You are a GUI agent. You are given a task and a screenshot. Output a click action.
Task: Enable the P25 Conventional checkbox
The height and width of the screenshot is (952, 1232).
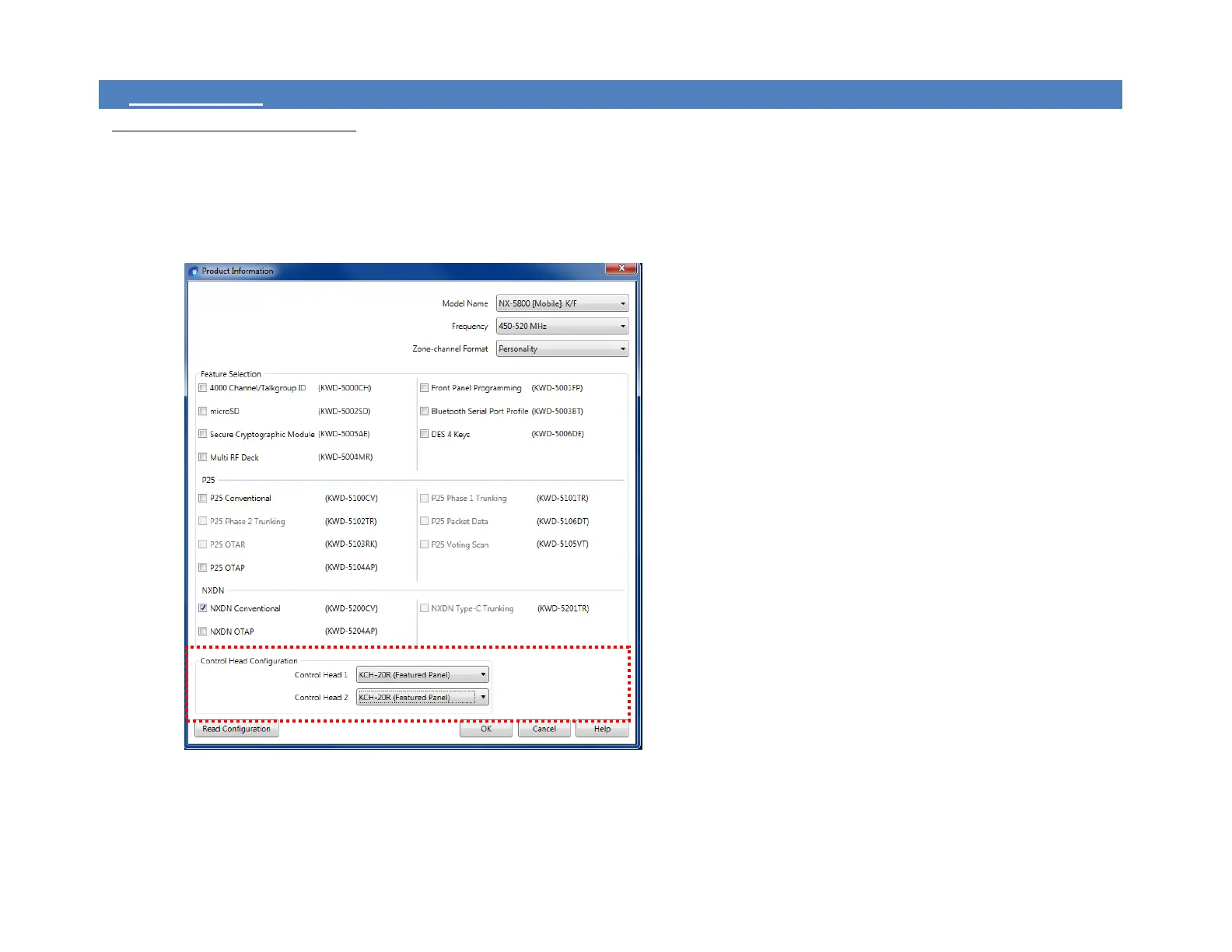pos(203,498)
